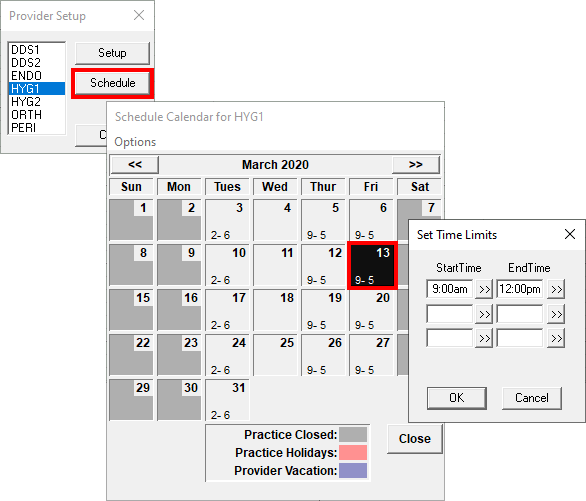Click the first EndTime field showing 12:00pm
The width and height of the screenshot is (586, 501).
[x=519, y=289]
